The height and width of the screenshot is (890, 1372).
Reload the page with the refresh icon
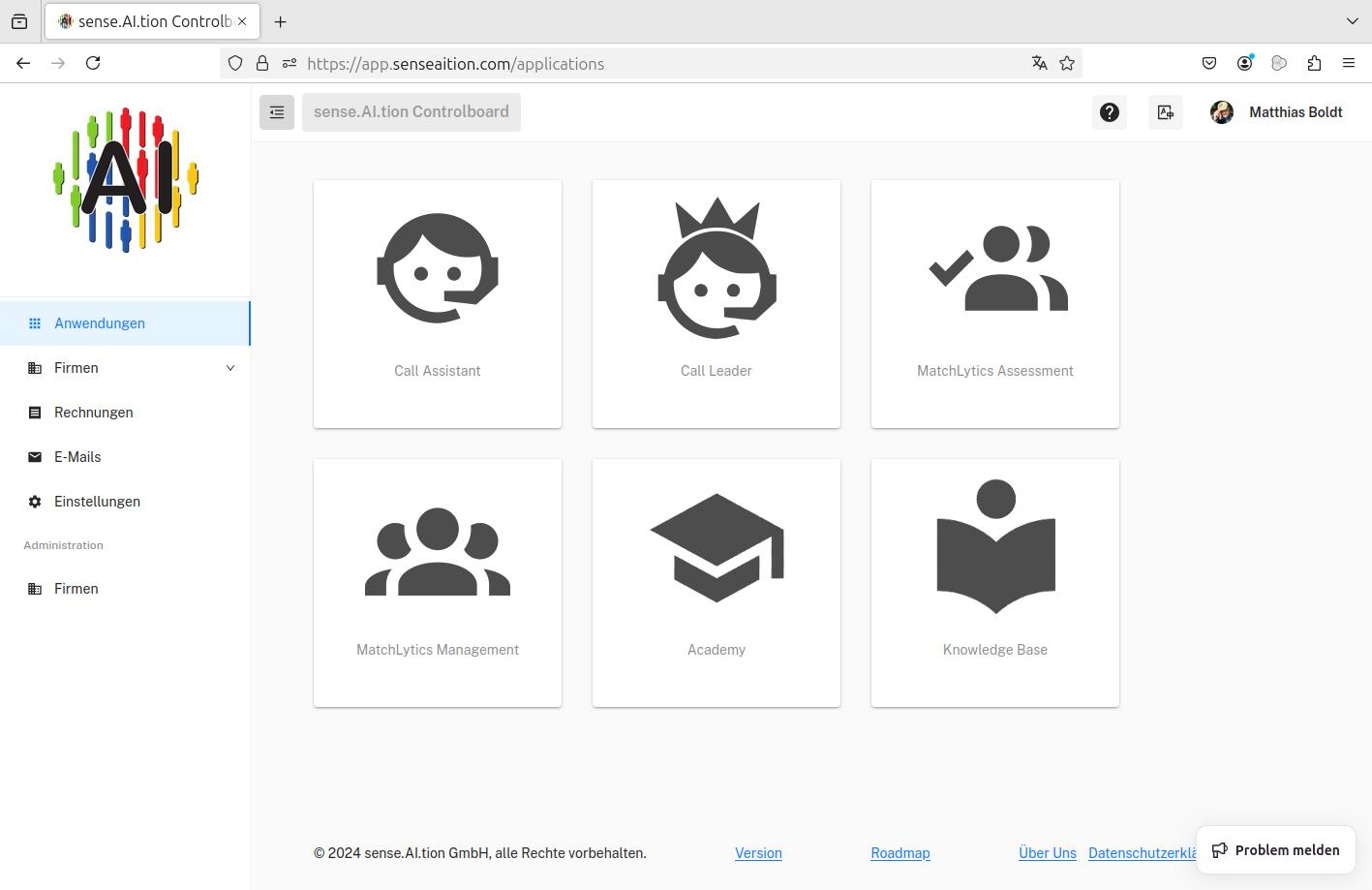click(93, 63)
